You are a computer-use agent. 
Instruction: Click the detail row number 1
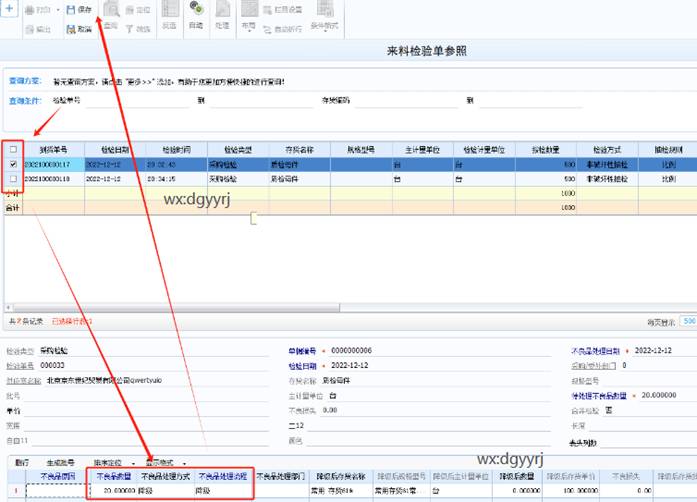click(x=16, y=490)
